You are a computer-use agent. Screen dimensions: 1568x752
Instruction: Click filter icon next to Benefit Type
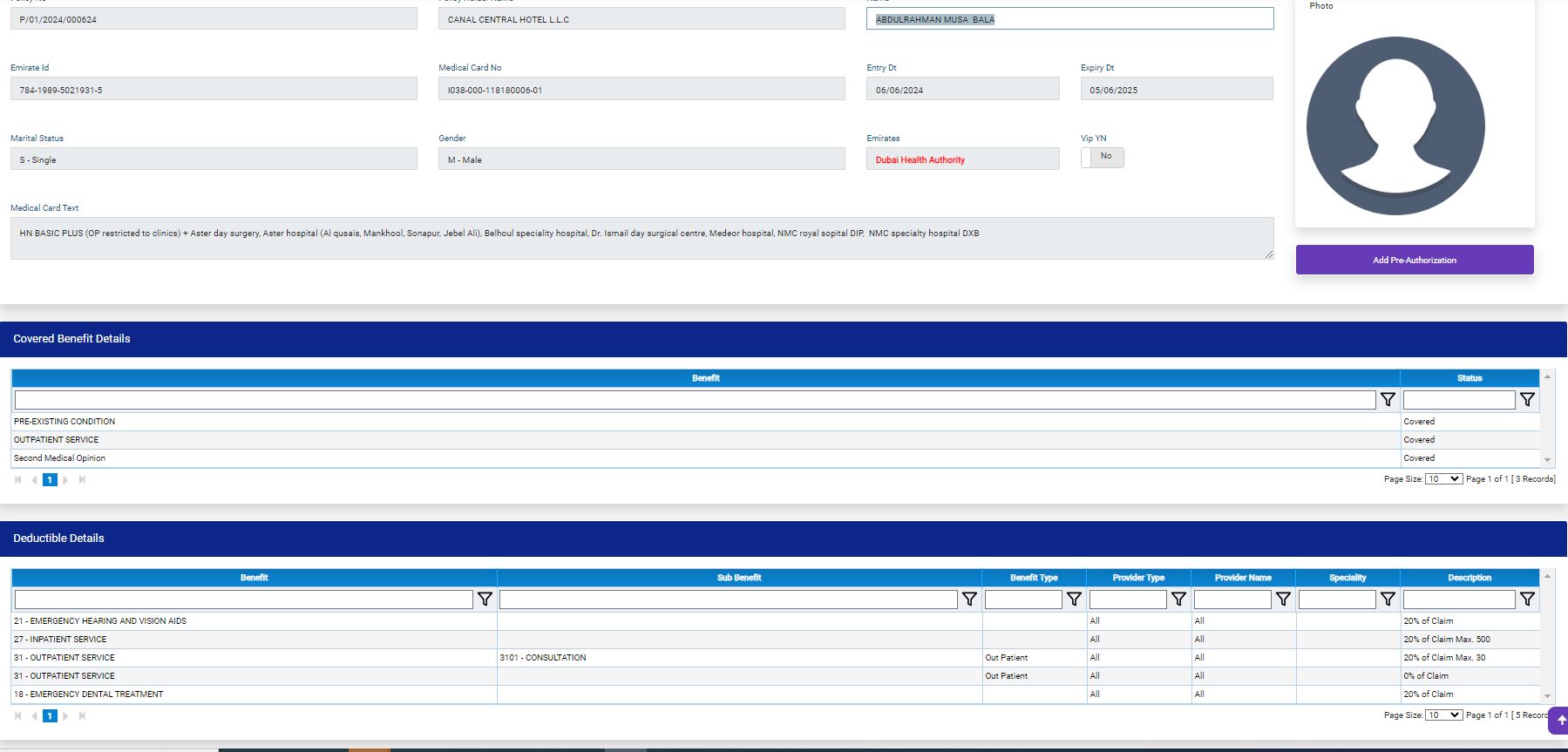pos(1074,600)
